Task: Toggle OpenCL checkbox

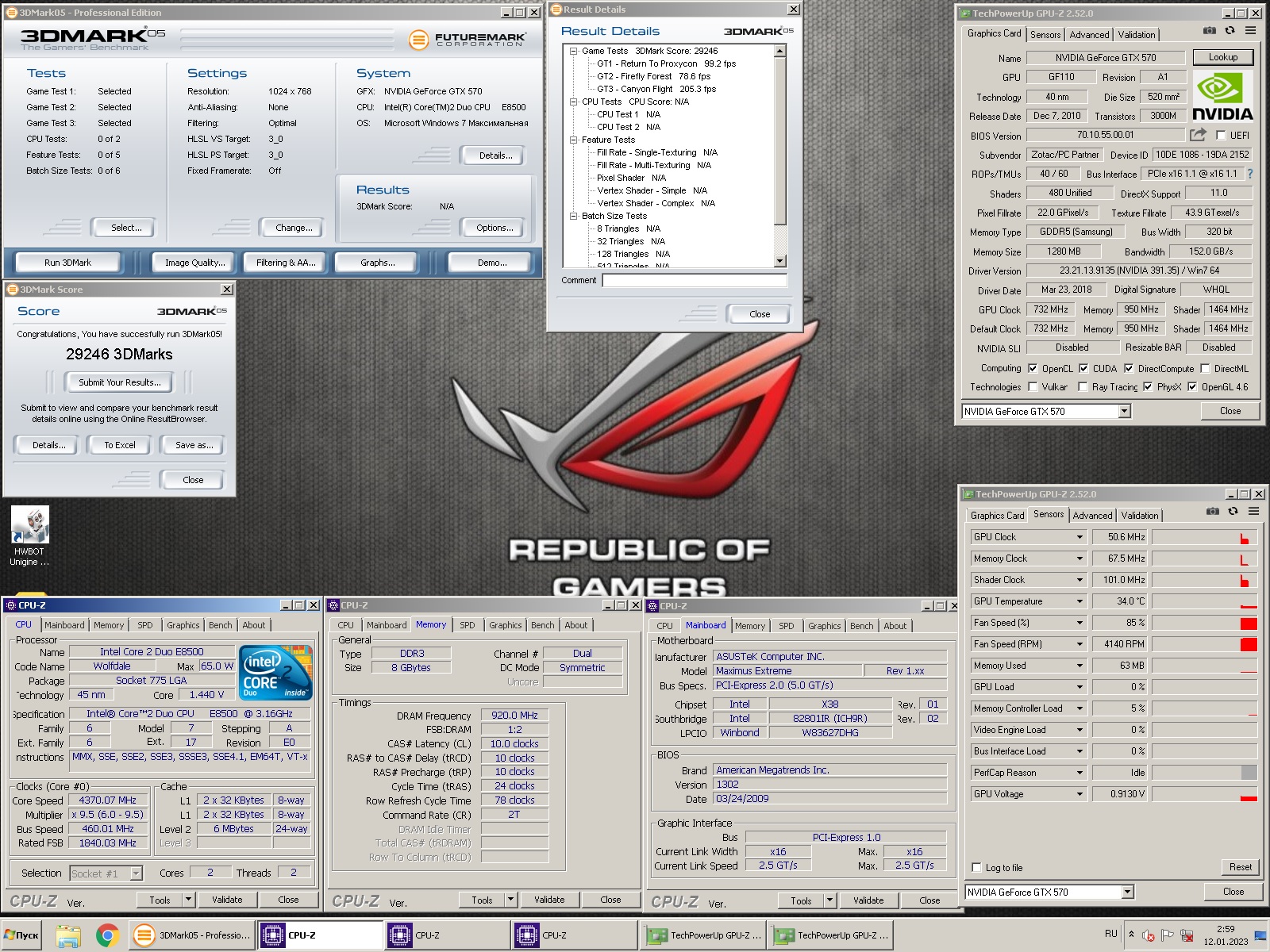Action: point(1033,368)
